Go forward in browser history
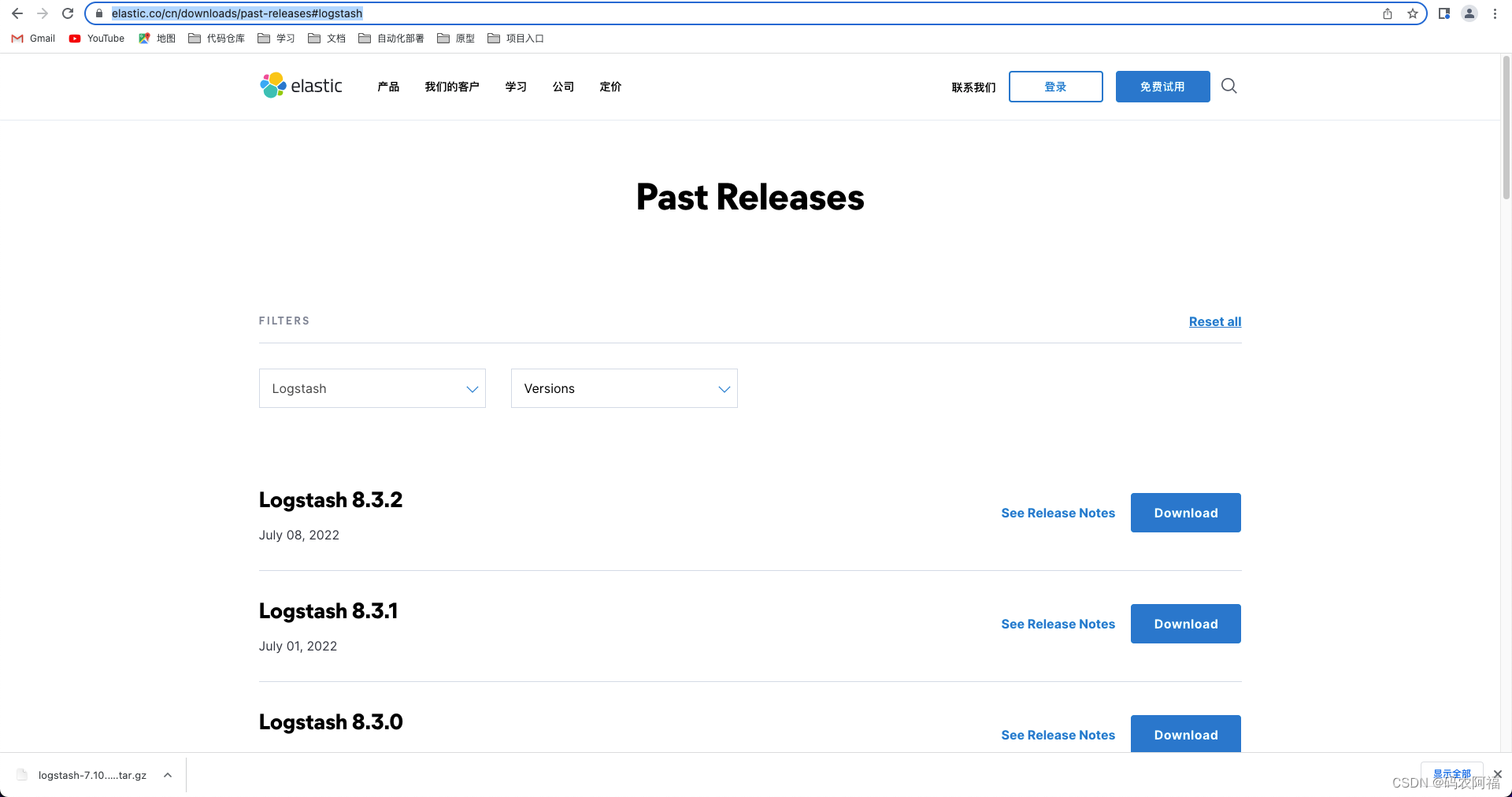 pos(43,13)
